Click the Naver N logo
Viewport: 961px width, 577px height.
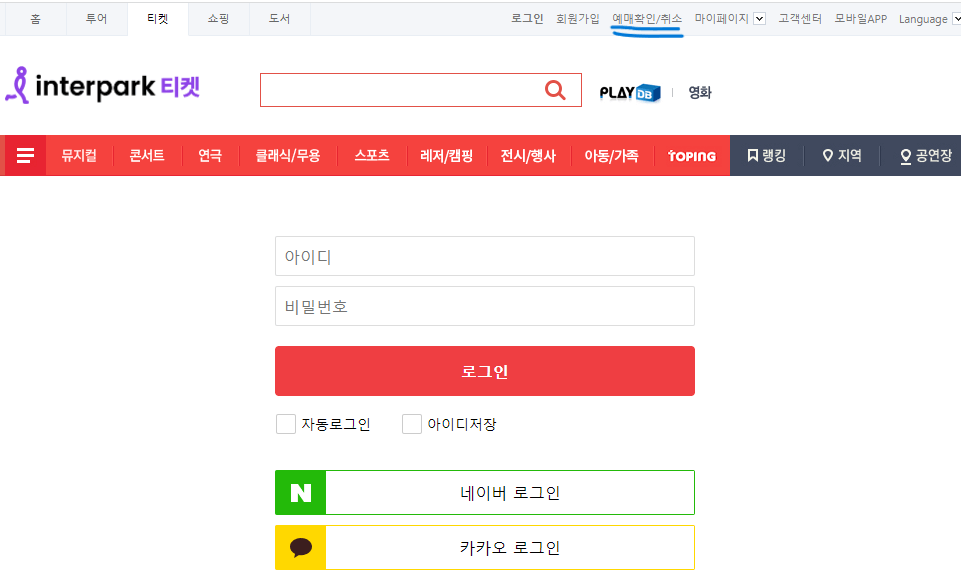click(x=301, y=492)
